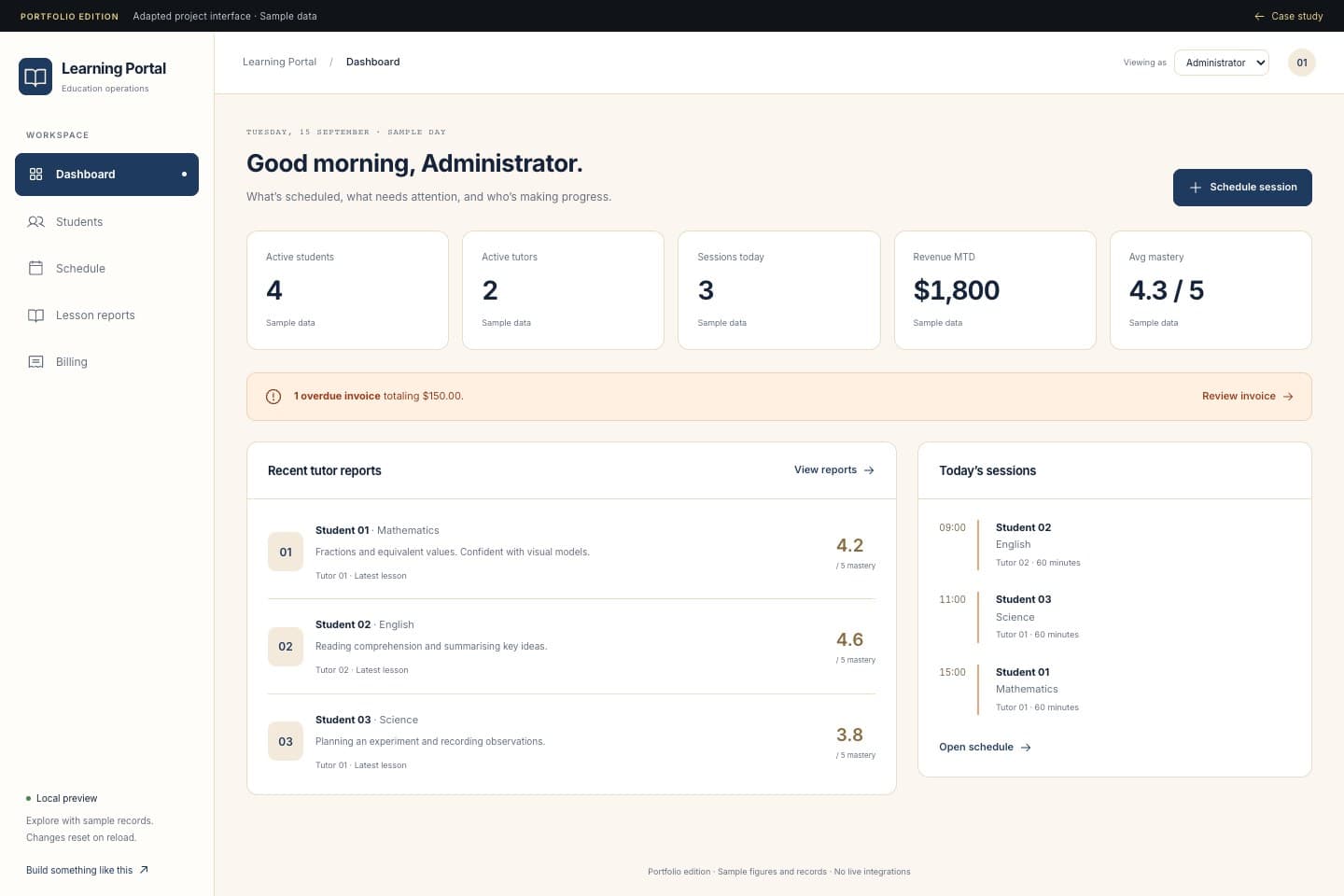This screenshot has height=896, width=1344.
Task: Select the Avg mastery card
Action: [x=1211, y=290]
